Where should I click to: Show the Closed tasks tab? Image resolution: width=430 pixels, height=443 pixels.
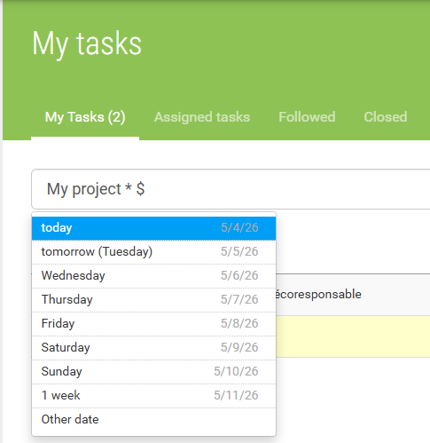click(x=385, y=117)
